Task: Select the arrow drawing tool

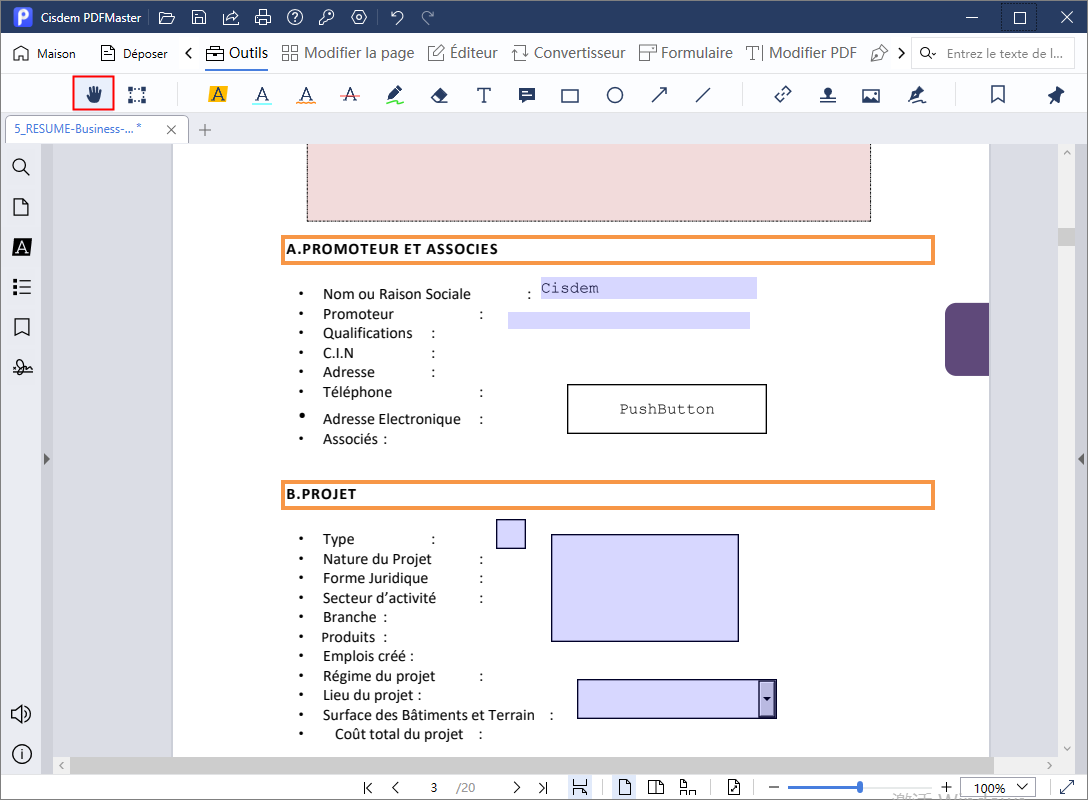Action: (x=659, y=94)
